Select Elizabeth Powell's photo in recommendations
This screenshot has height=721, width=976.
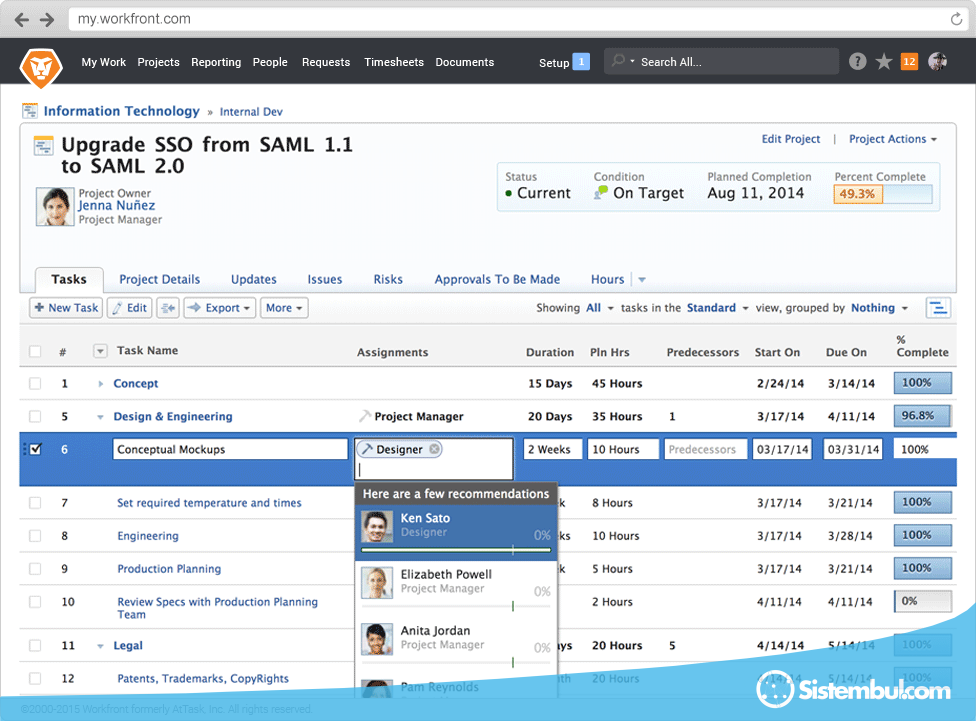[x=377, y=583]
